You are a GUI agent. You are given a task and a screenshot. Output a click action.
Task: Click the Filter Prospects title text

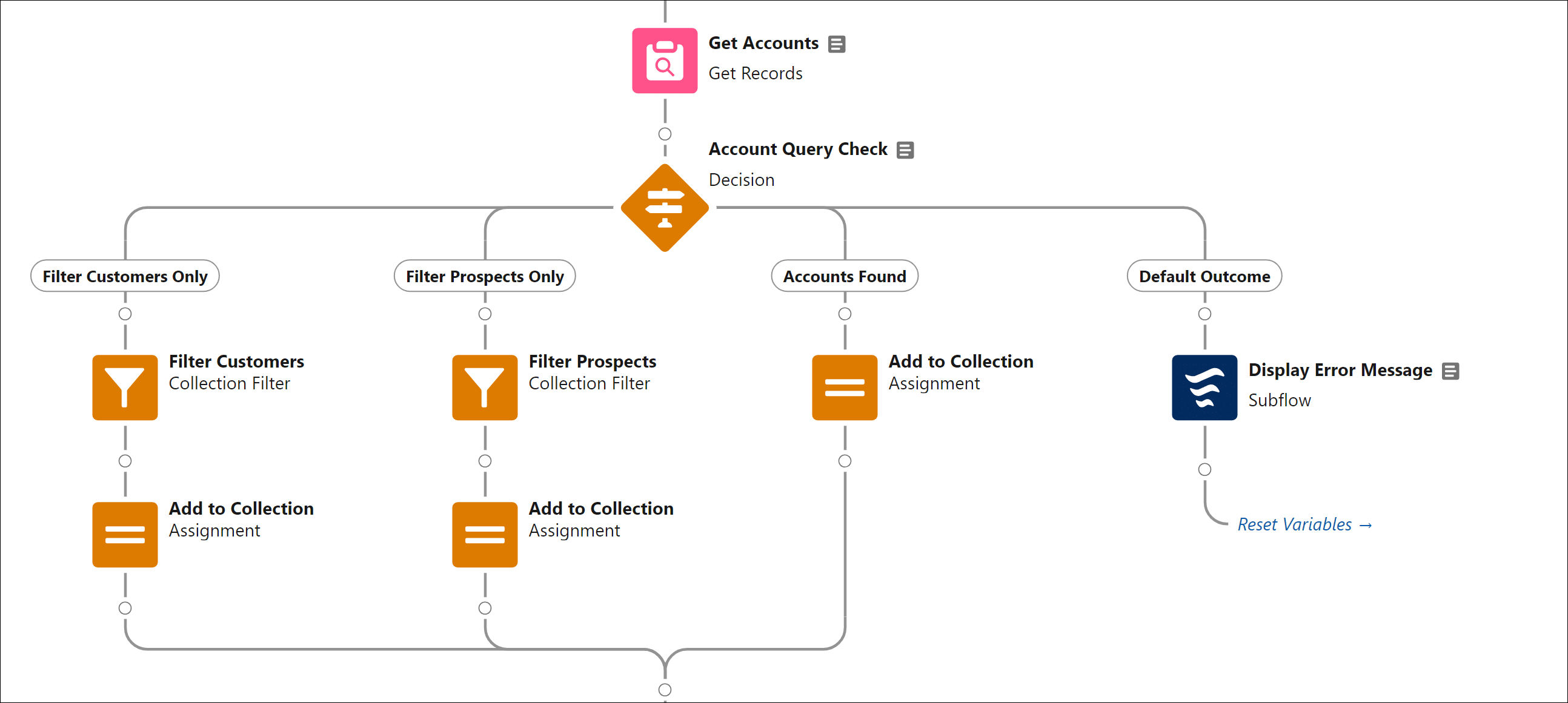tap(593, 361)
